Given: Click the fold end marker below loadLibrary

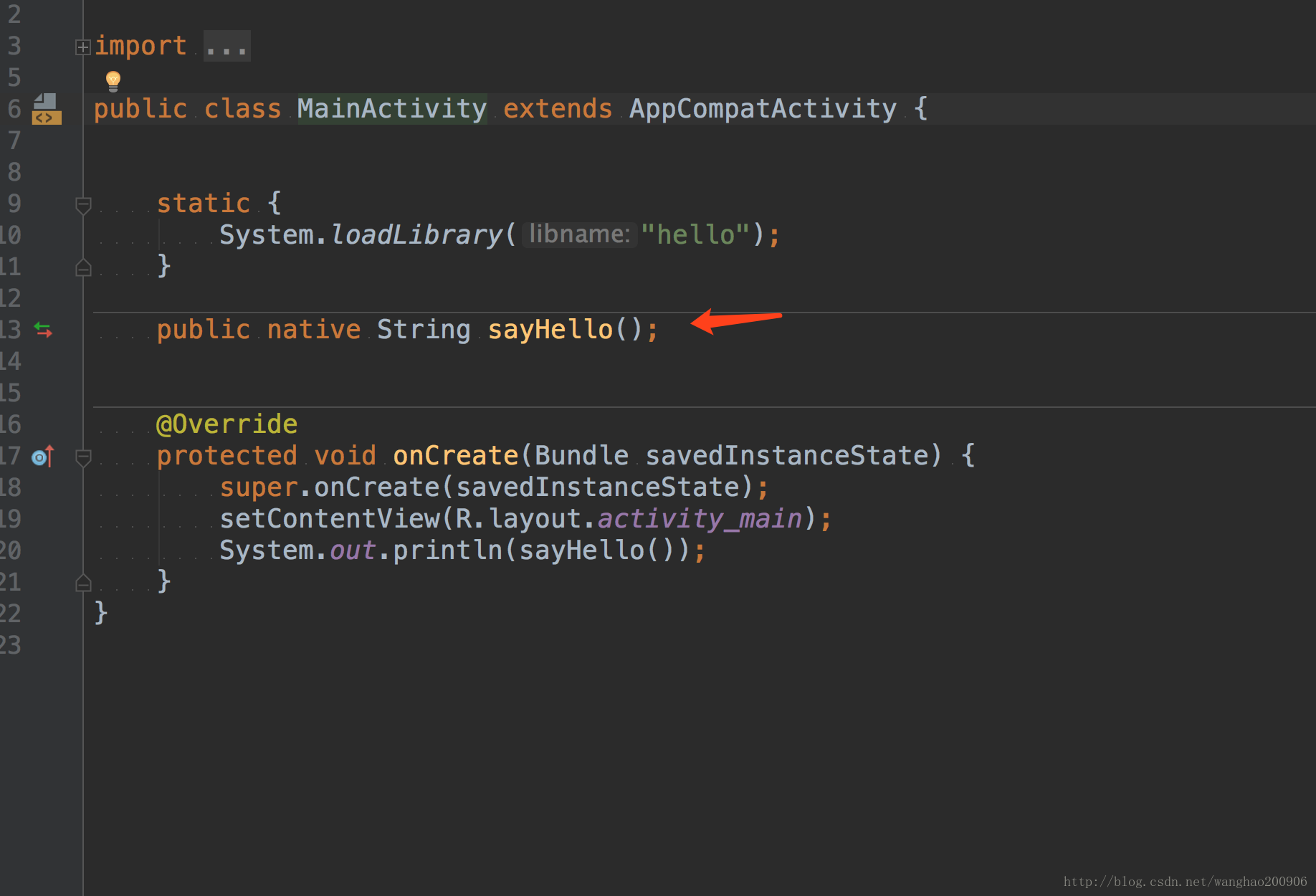Looking at the screenshot, I should [x=83, y=268].
